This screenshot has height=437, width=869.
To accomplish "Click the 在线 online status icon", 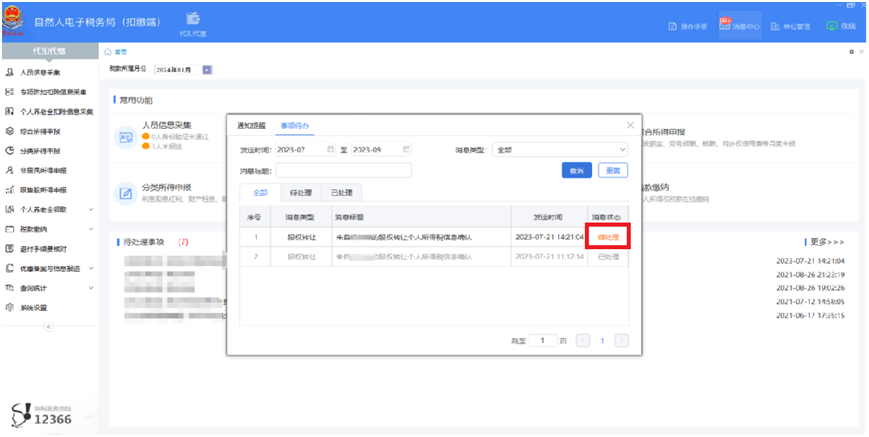I will [x=831, y=25].
